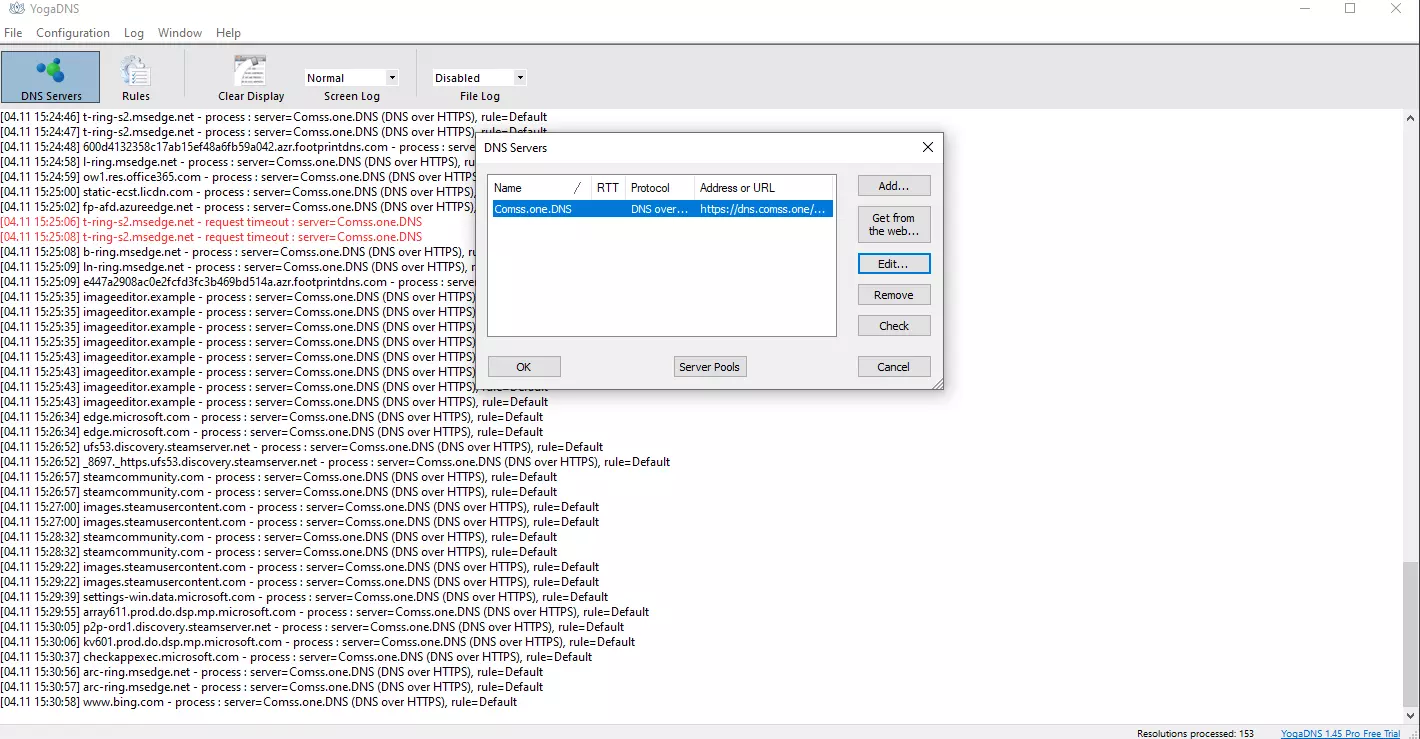Image resolution: width=1420 pixels, height=739 pixels.
Task: Select the 600d4132358c17ab15ef48a6fb59a042 footprintdns log line
Action: pos(238,147)
